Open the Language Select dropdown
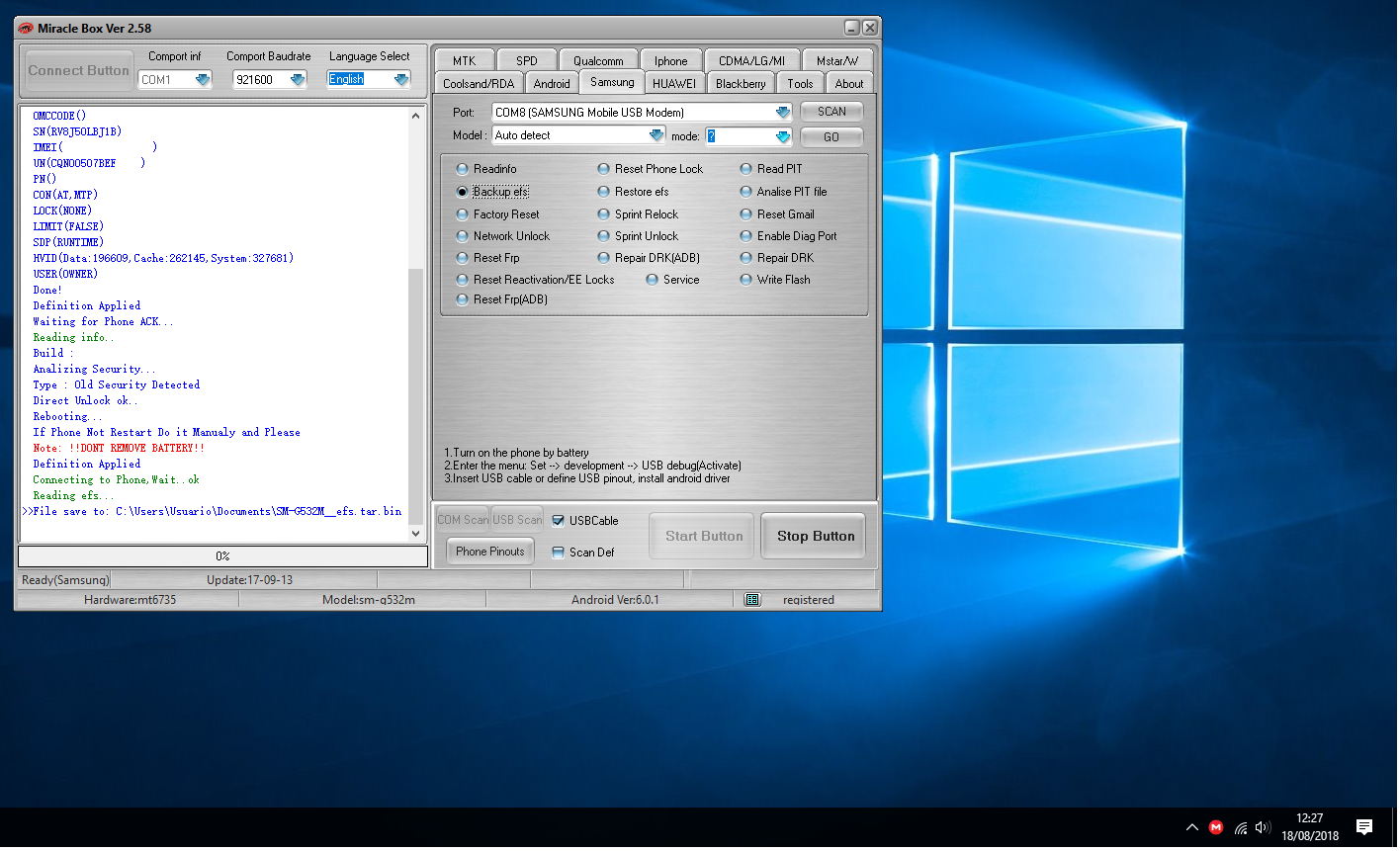This screenshot has height=851, width=1400. [x=401, y=80]
